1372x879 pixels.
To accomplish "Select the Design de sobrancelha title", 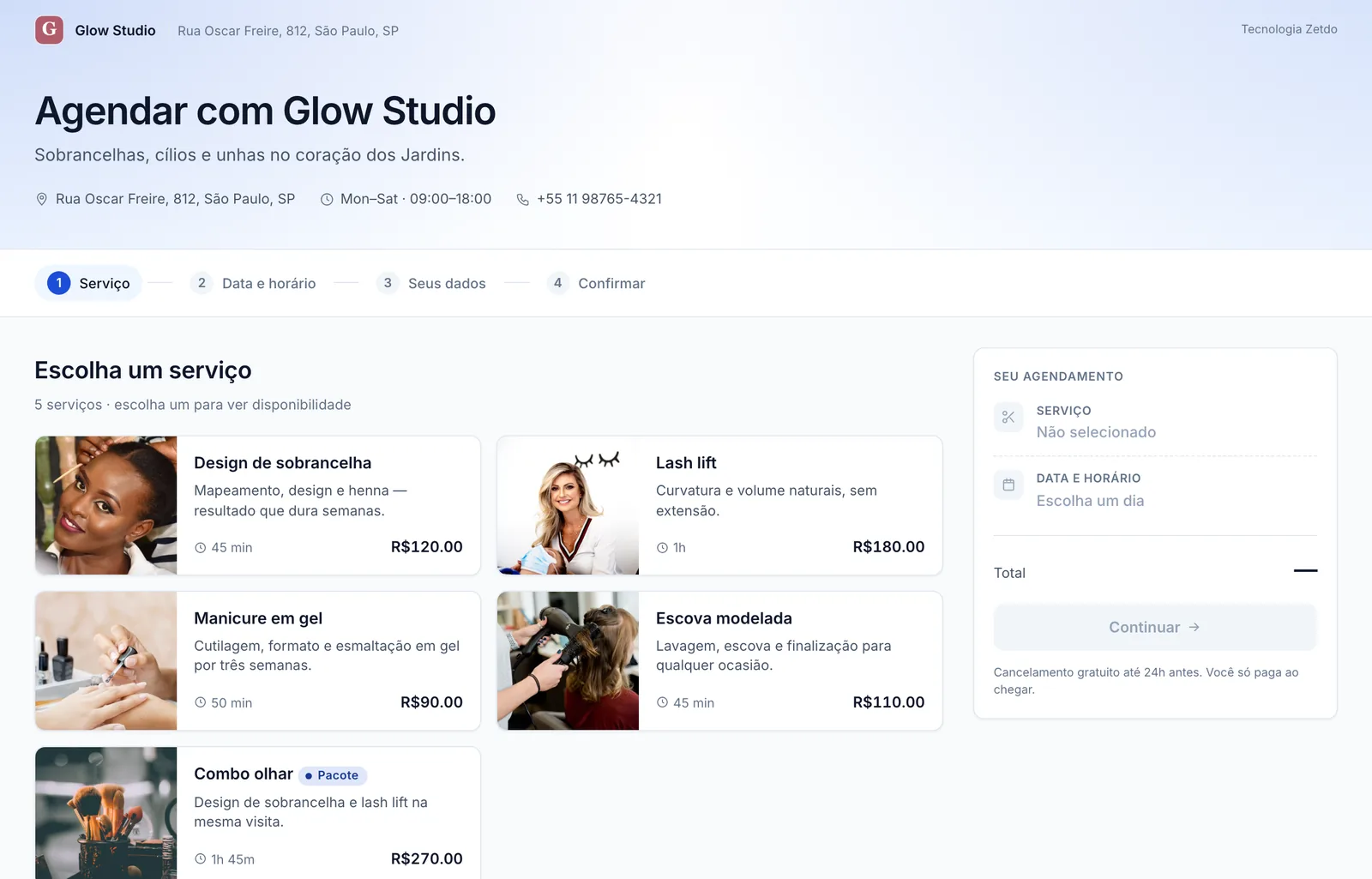I will [x=283, y=463].
